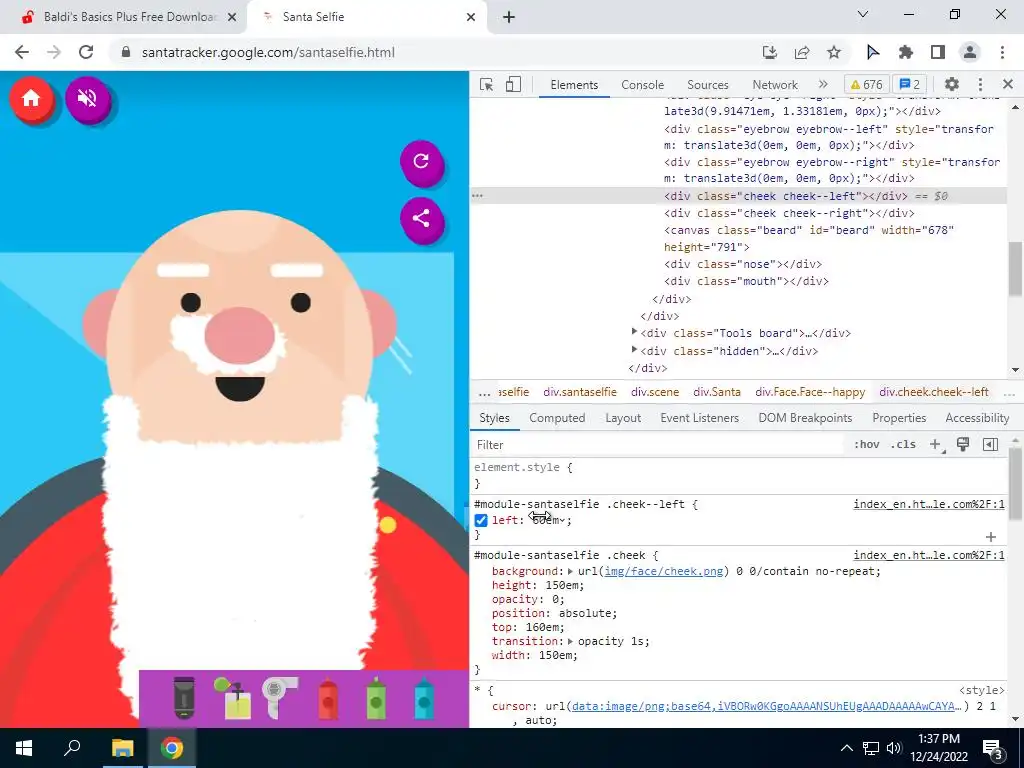Click div.santaselfie in the breadcrumb
This screenshot has width=1024, height=768.
(580, 392)
